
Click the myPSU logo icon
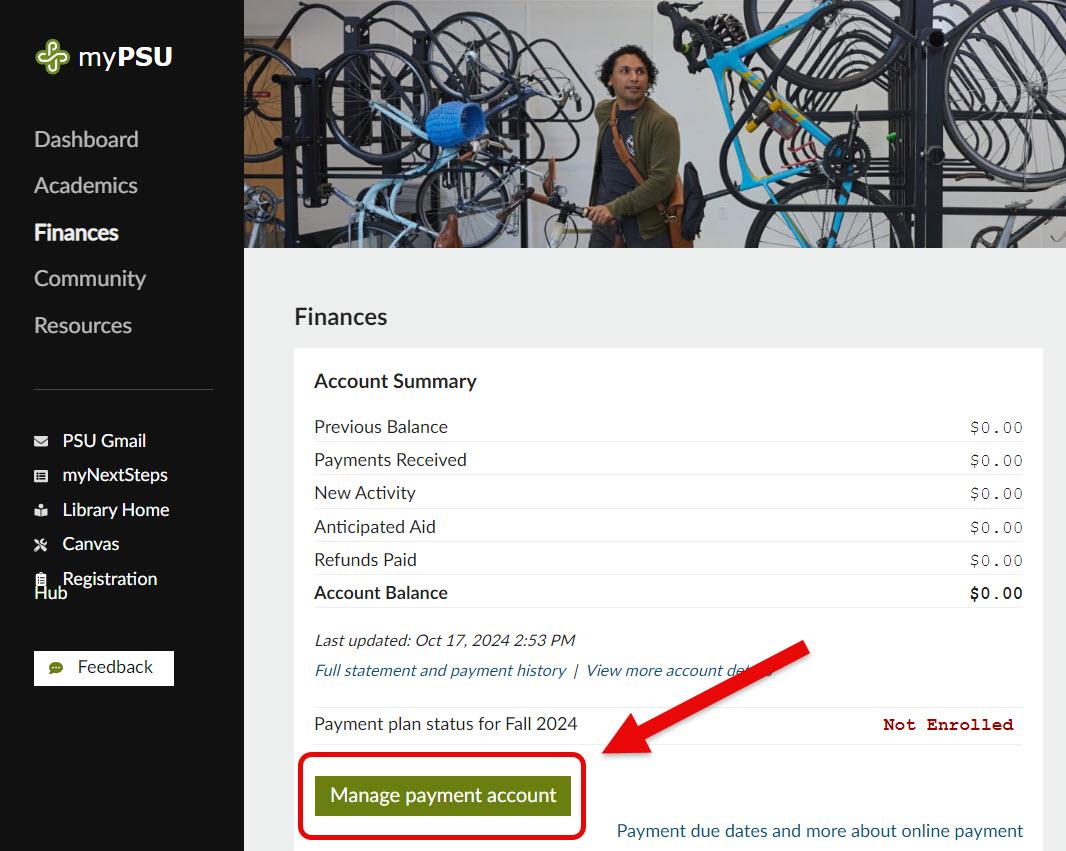point(52,56)
